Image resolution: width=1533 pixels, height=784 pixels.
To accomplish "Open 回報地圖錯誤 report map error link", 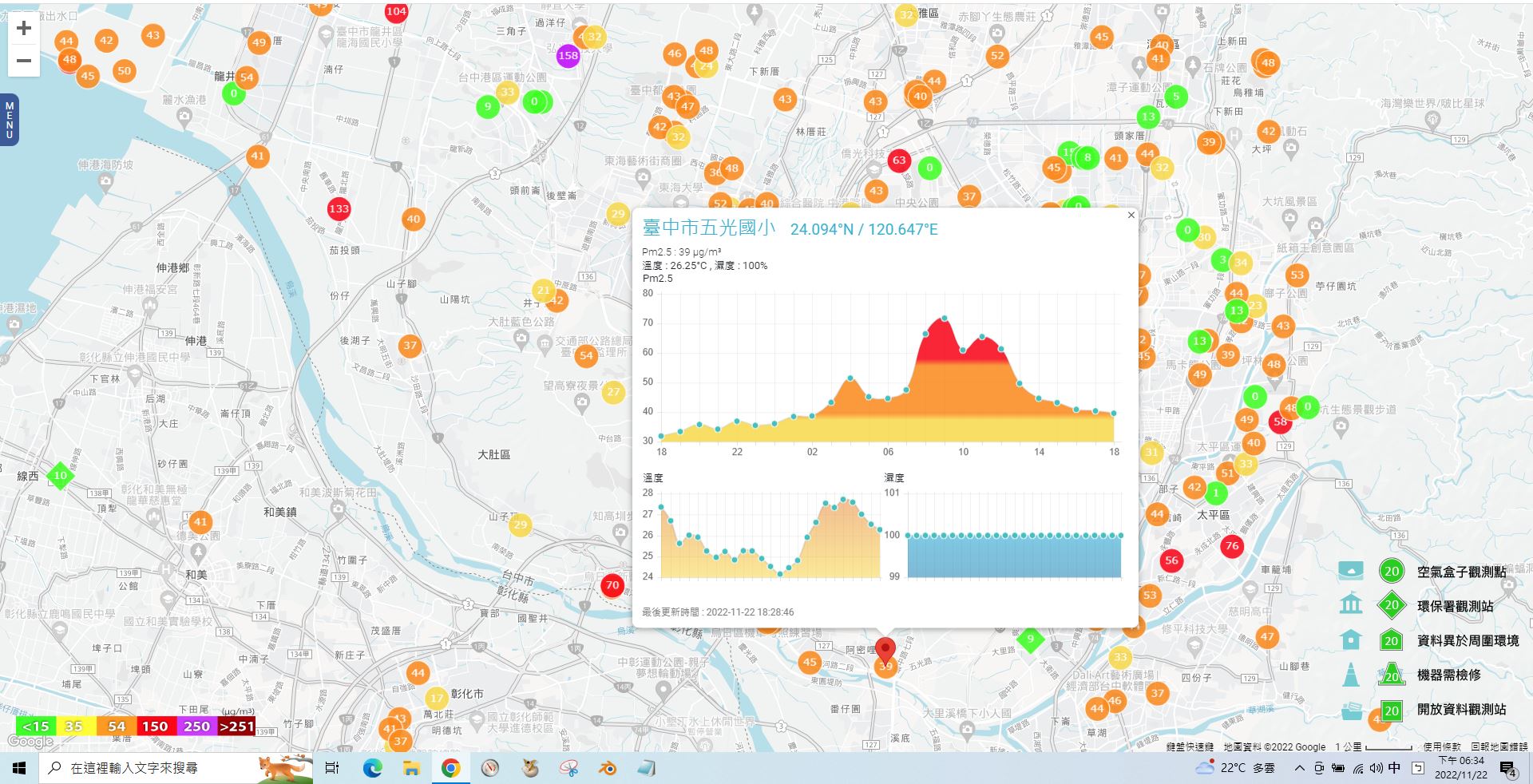I will pyautogui.click(x=1499, y=746).
